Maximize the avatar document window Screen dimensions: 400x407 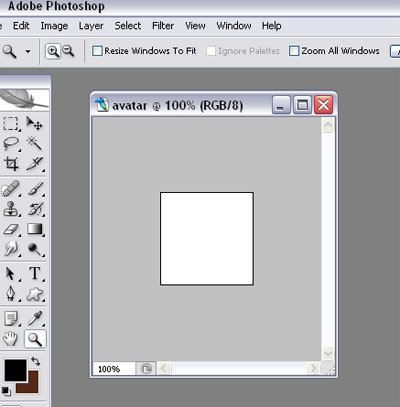pos(302,105)
